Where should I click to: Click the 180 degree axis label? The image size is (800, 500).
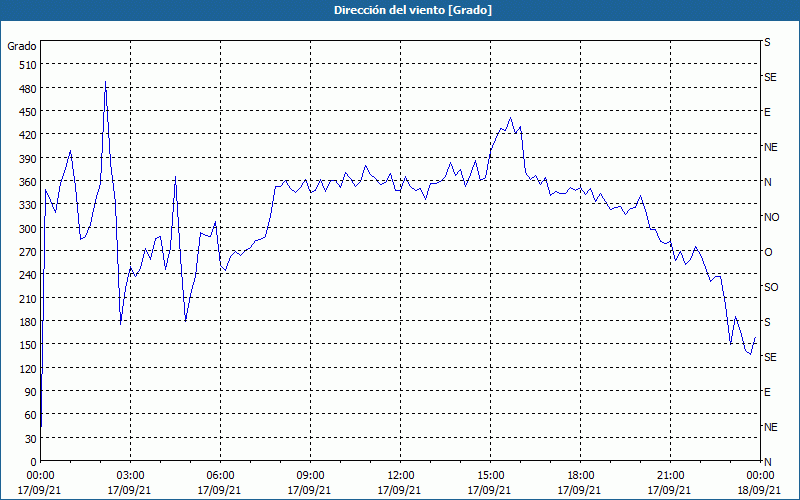coord(29,322)
